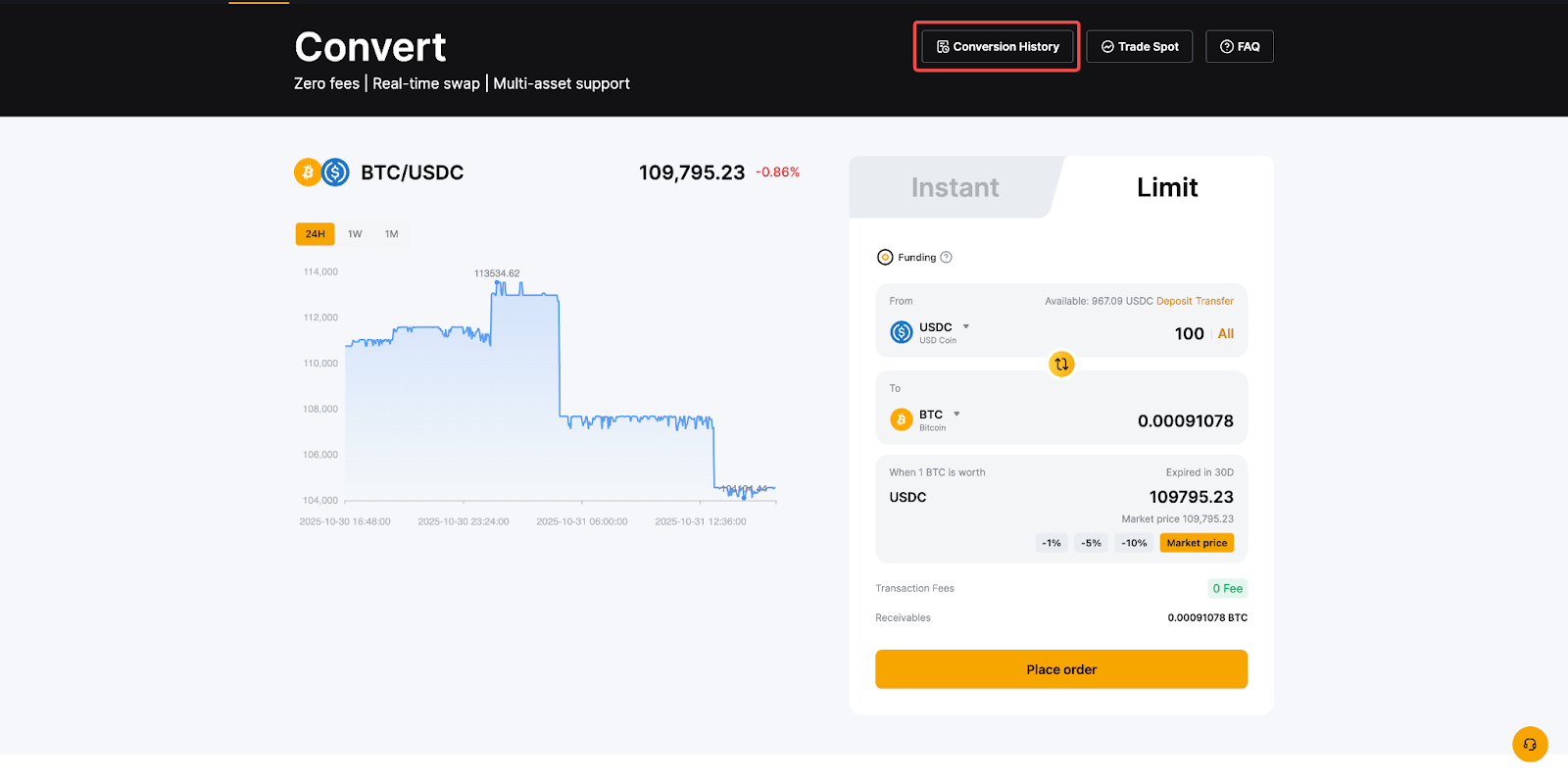Viewport: 1568px width, 782px height.
Task: Select the 24H chart range
Action: pos(315,234)
